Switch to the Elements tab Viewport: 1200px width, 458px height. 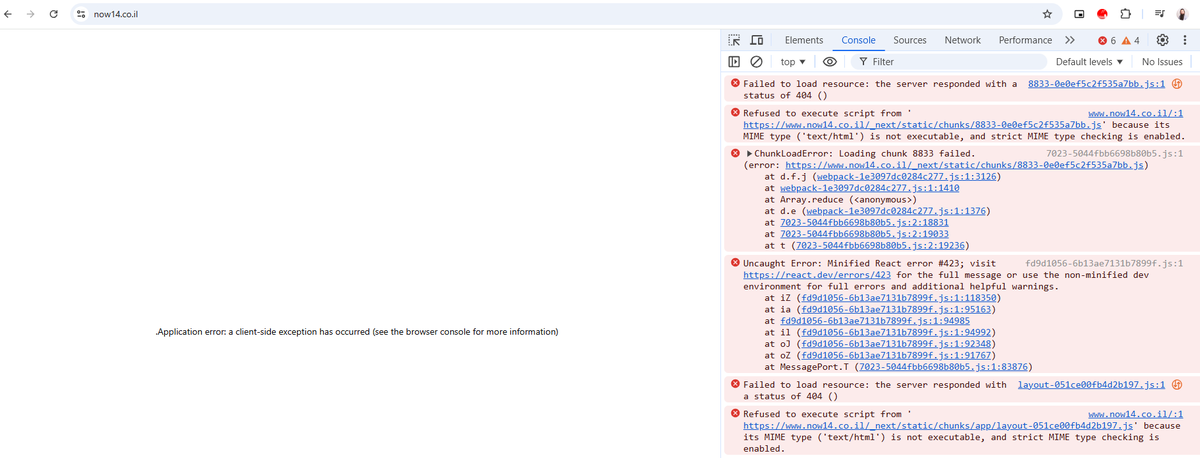coord(804,40)
